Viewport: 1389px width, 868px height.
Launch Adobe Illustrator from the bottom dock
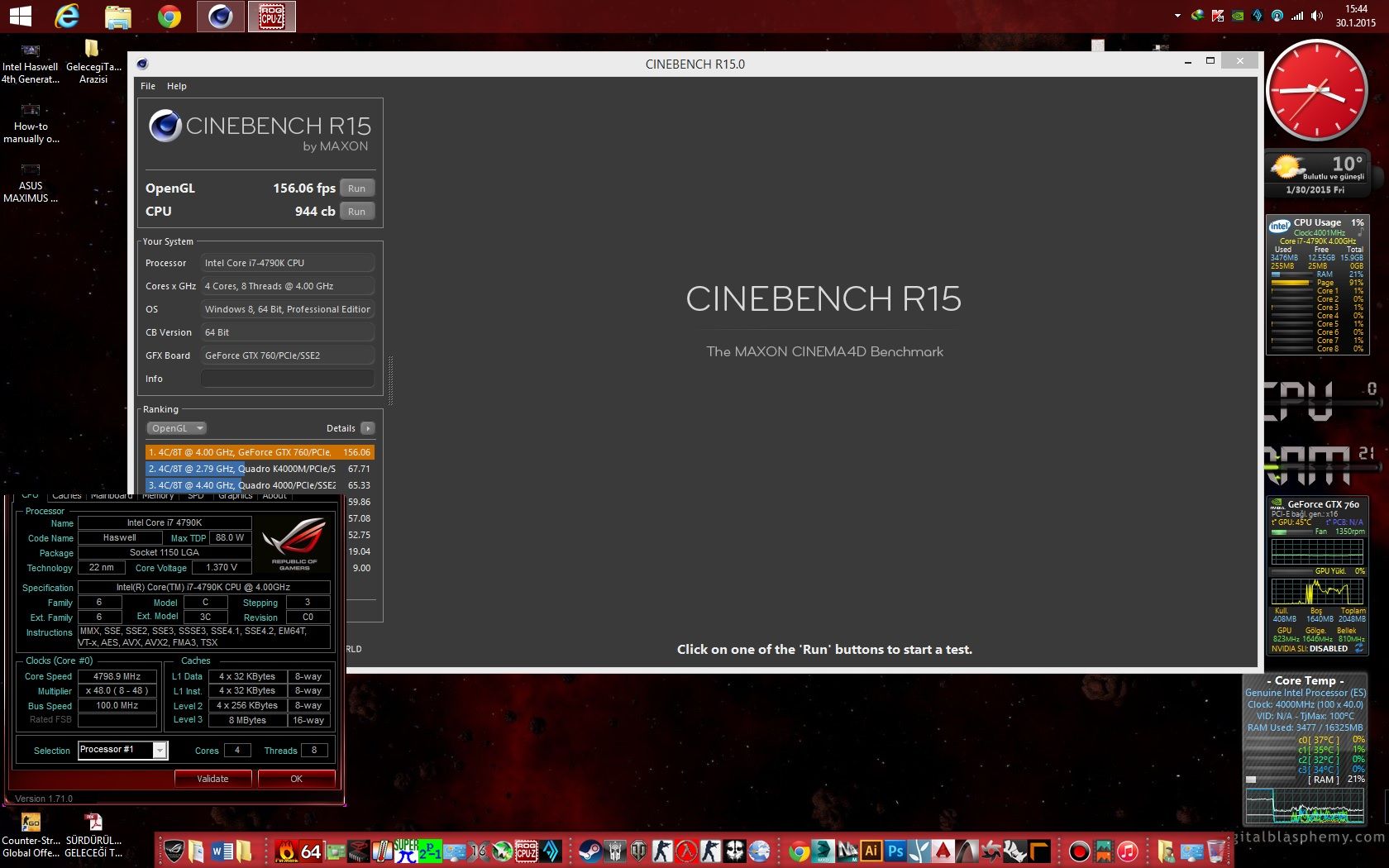871,851
